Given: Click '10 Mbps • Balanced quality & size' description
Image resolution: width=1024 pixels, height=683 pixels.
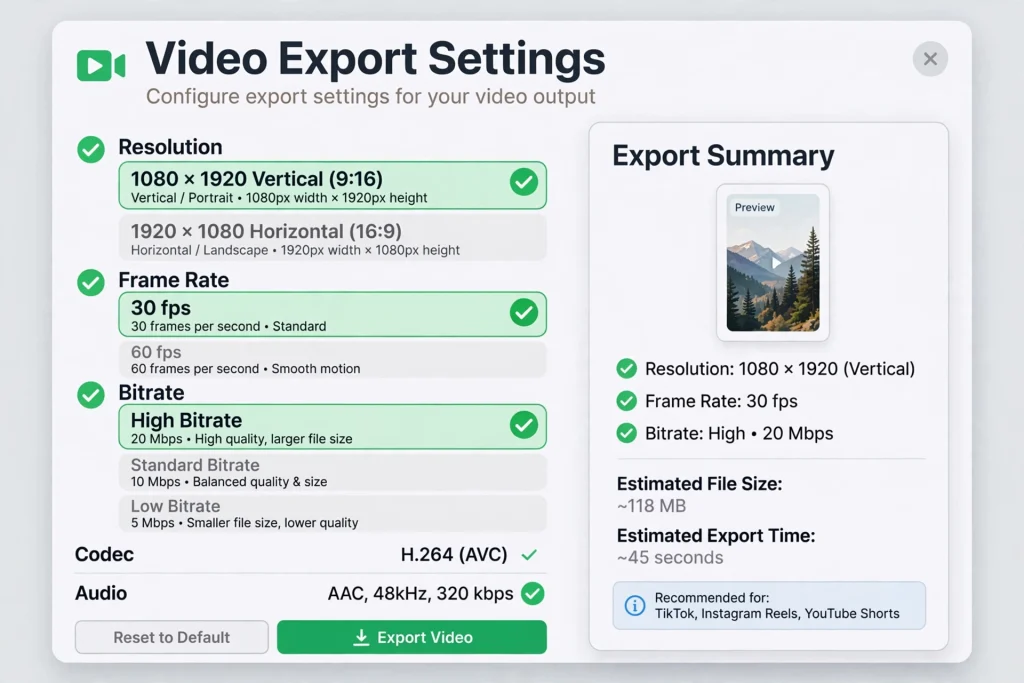Looking at the screenshot, I should [x=229, y=482].
